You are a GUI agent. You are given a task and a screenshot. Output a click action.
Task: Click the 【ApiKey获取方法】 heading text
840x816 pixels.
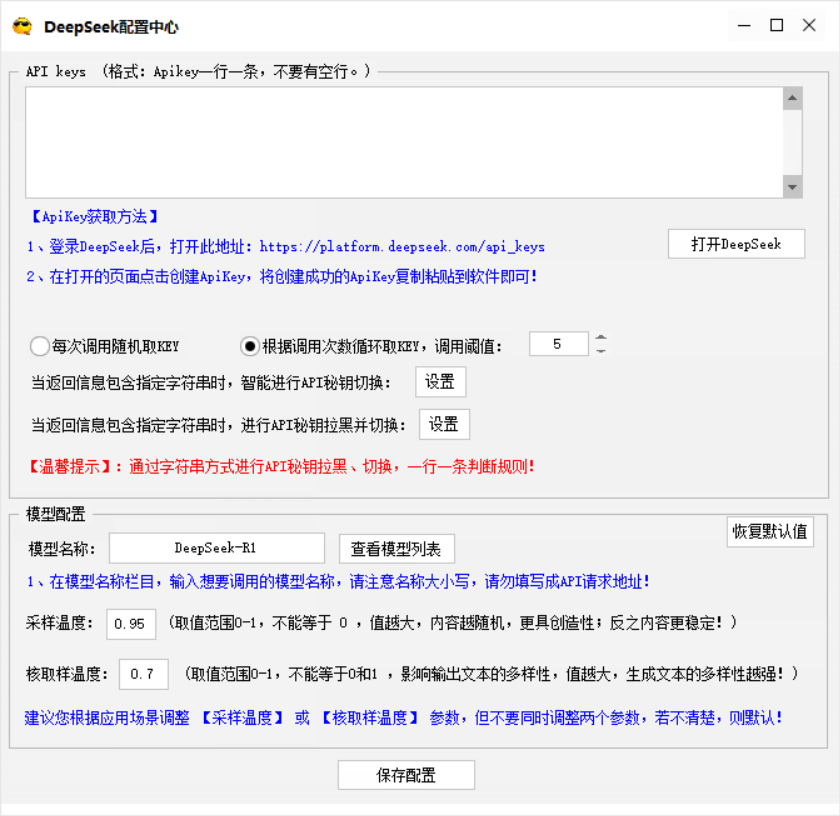[94, 216]
